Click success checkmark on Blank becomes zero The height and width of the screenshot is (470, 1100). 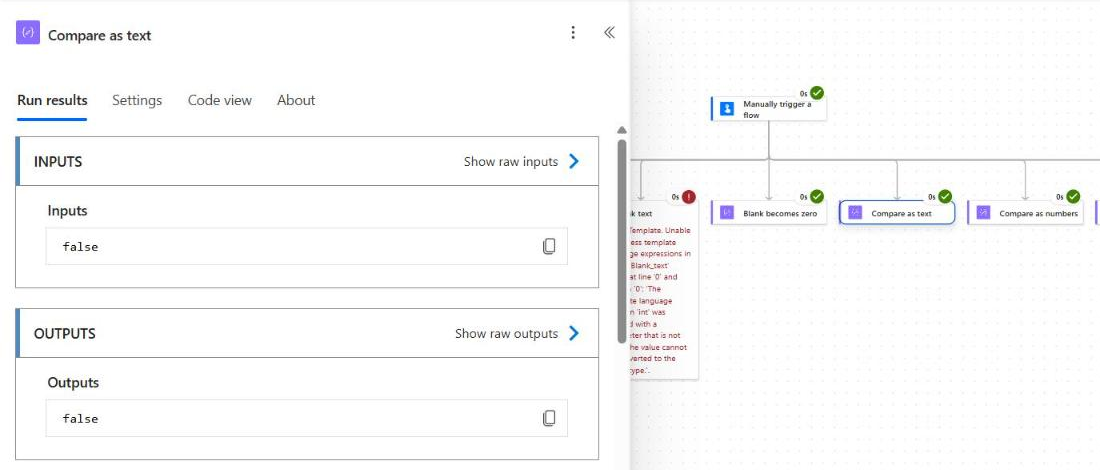click(817, 196)
